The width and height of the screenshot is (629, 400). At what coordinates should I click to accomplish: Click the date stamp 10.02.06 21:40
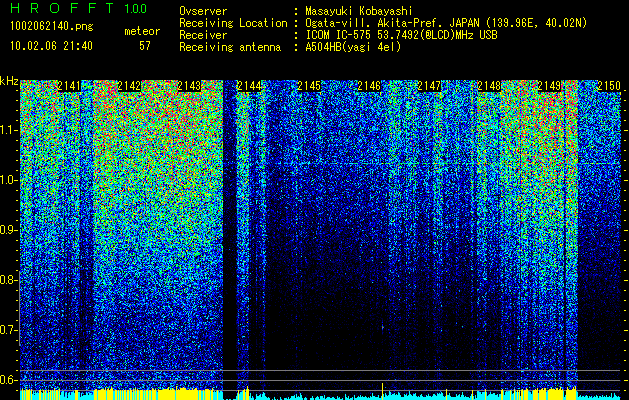51,46
